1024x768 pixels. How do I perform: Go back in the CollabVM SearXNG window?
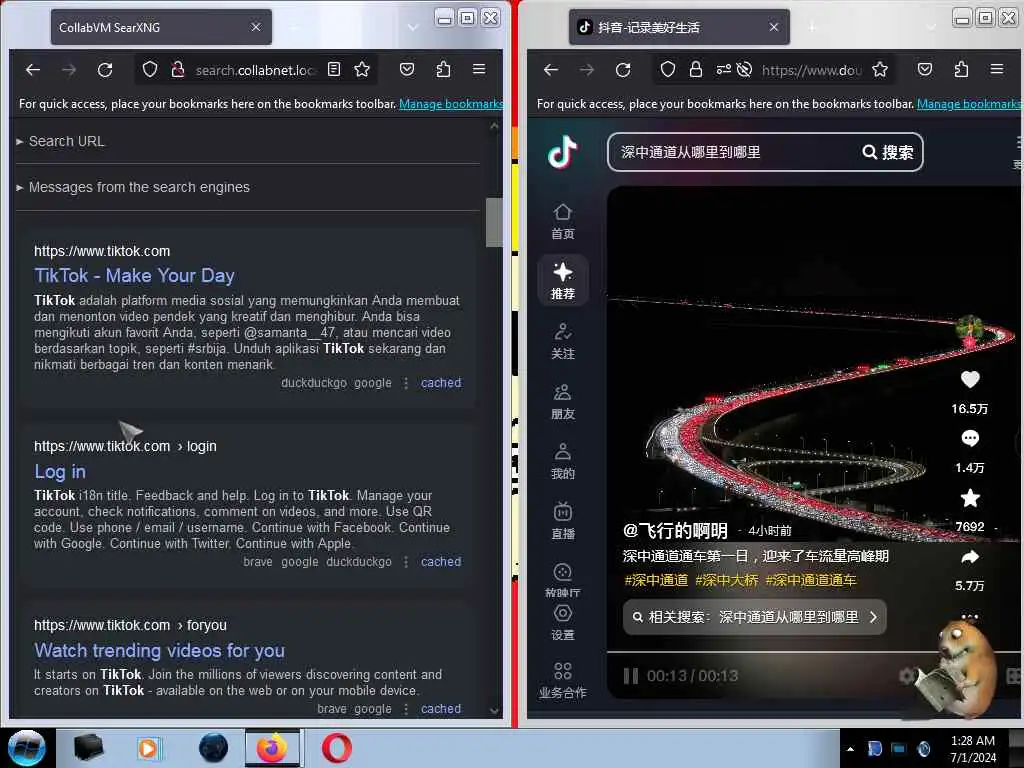(x=33, y=69)
